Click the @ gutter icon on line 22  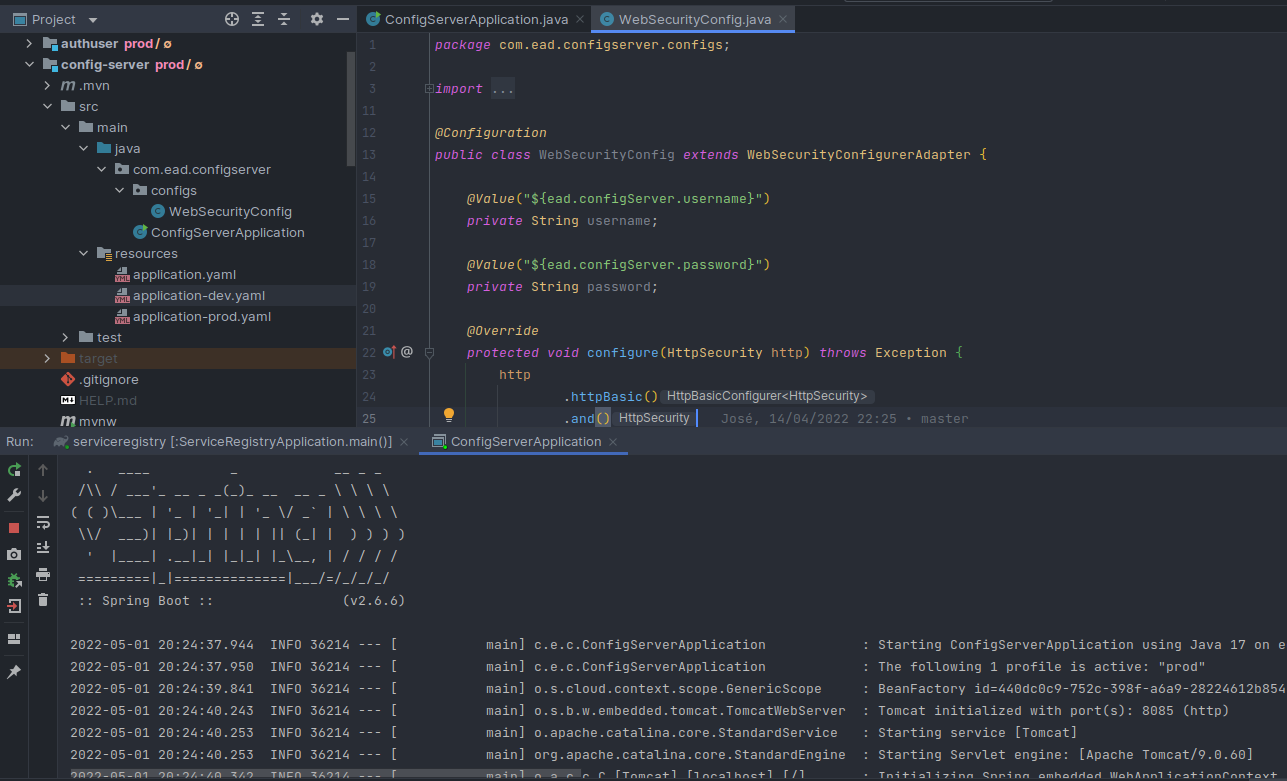pos(407,352)
